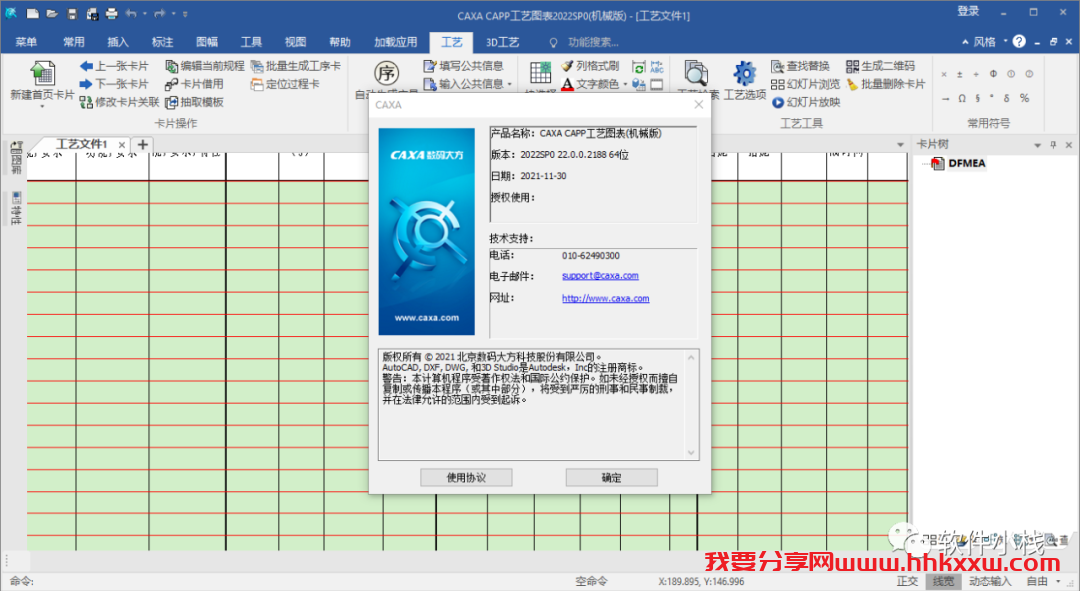Screen dimensions: 1080x591
Task: Click 填写公共信息
Action: tap(464, 66)
